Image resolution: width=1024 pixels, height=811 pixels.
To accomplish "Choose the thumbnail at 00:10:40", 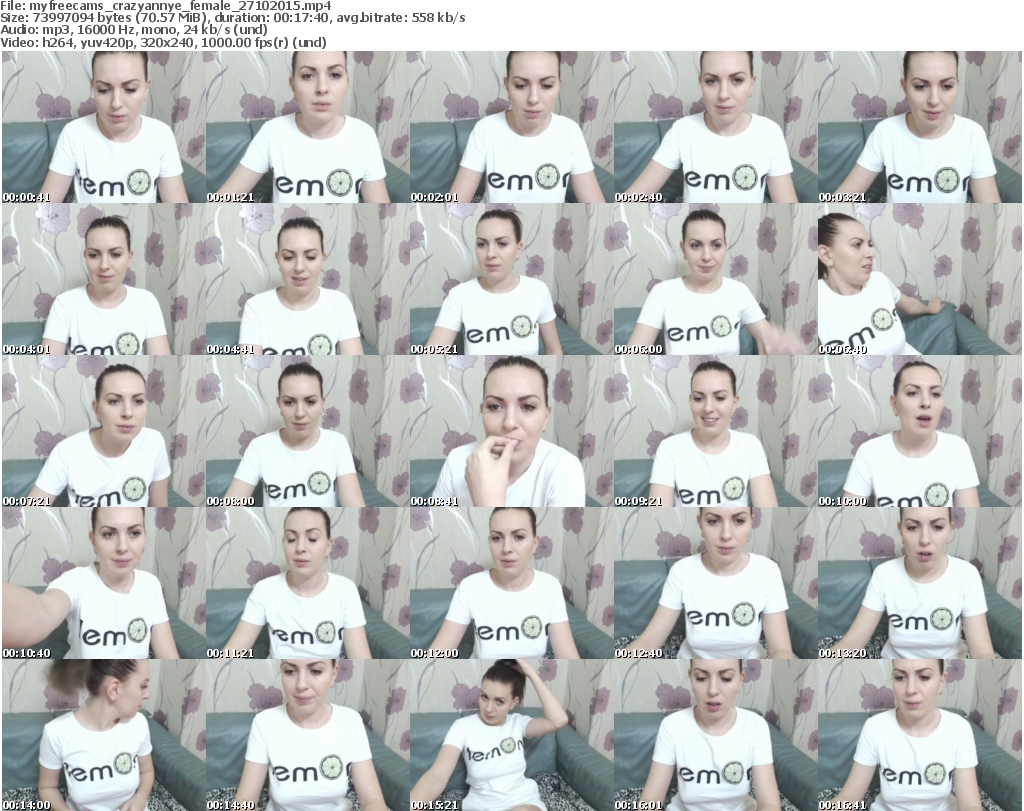I will tap(103, 583).
